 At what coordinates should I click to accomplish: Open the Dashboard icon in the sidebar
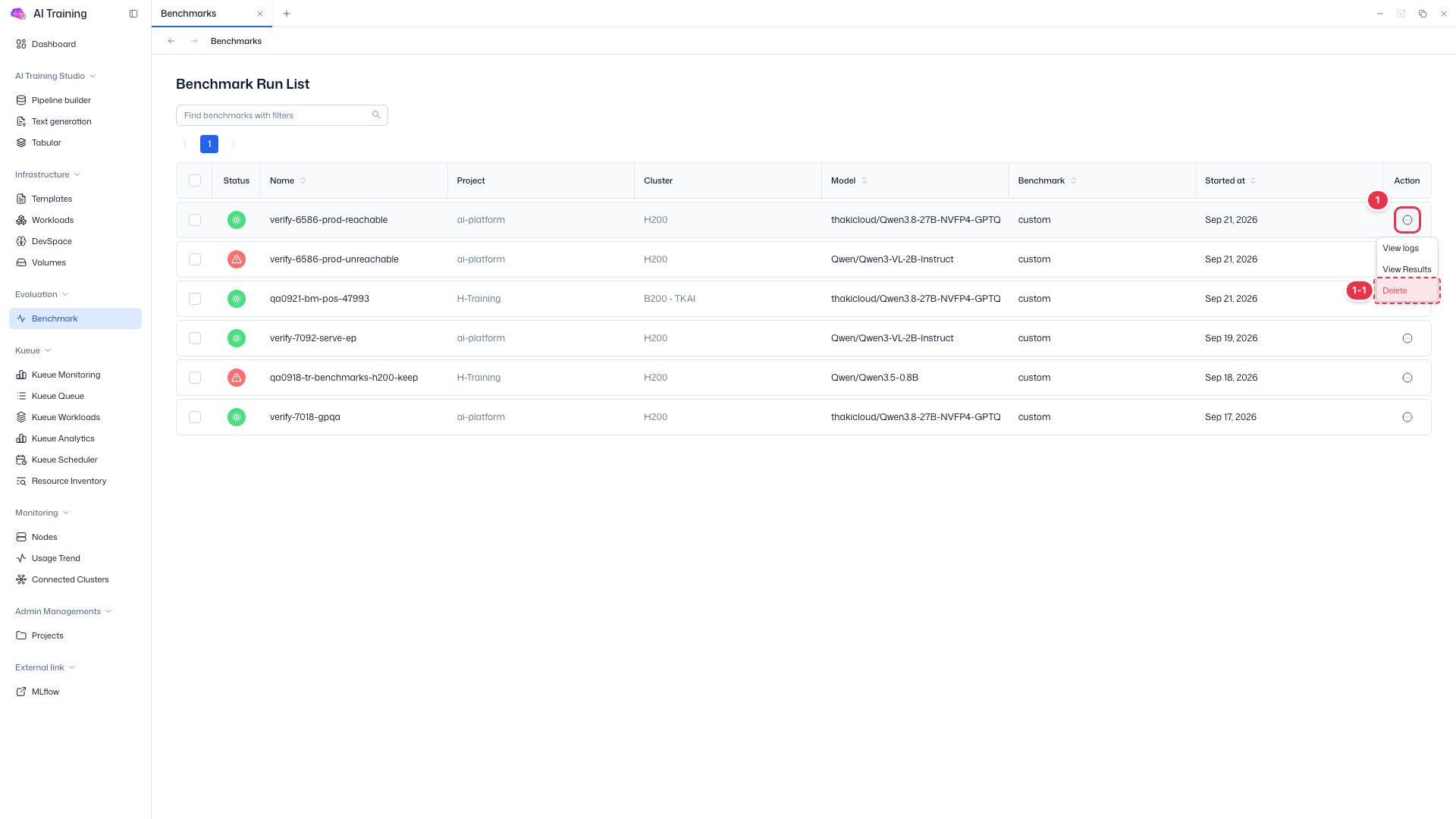(21, 44)
